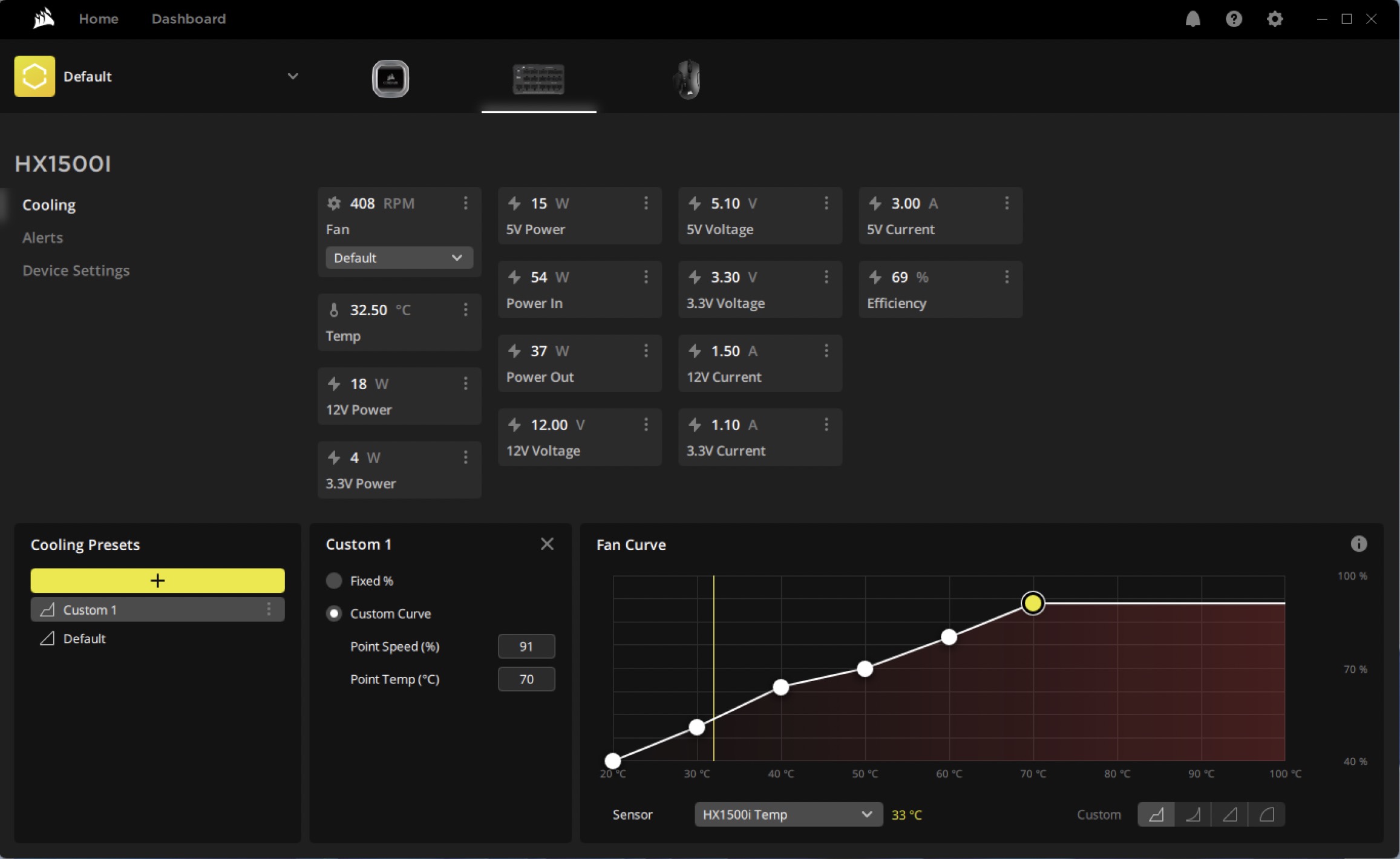This screenshot has width=1400, height=859.
Task: Select the Fixed % radio button
Action: click(x=334, y=581)
